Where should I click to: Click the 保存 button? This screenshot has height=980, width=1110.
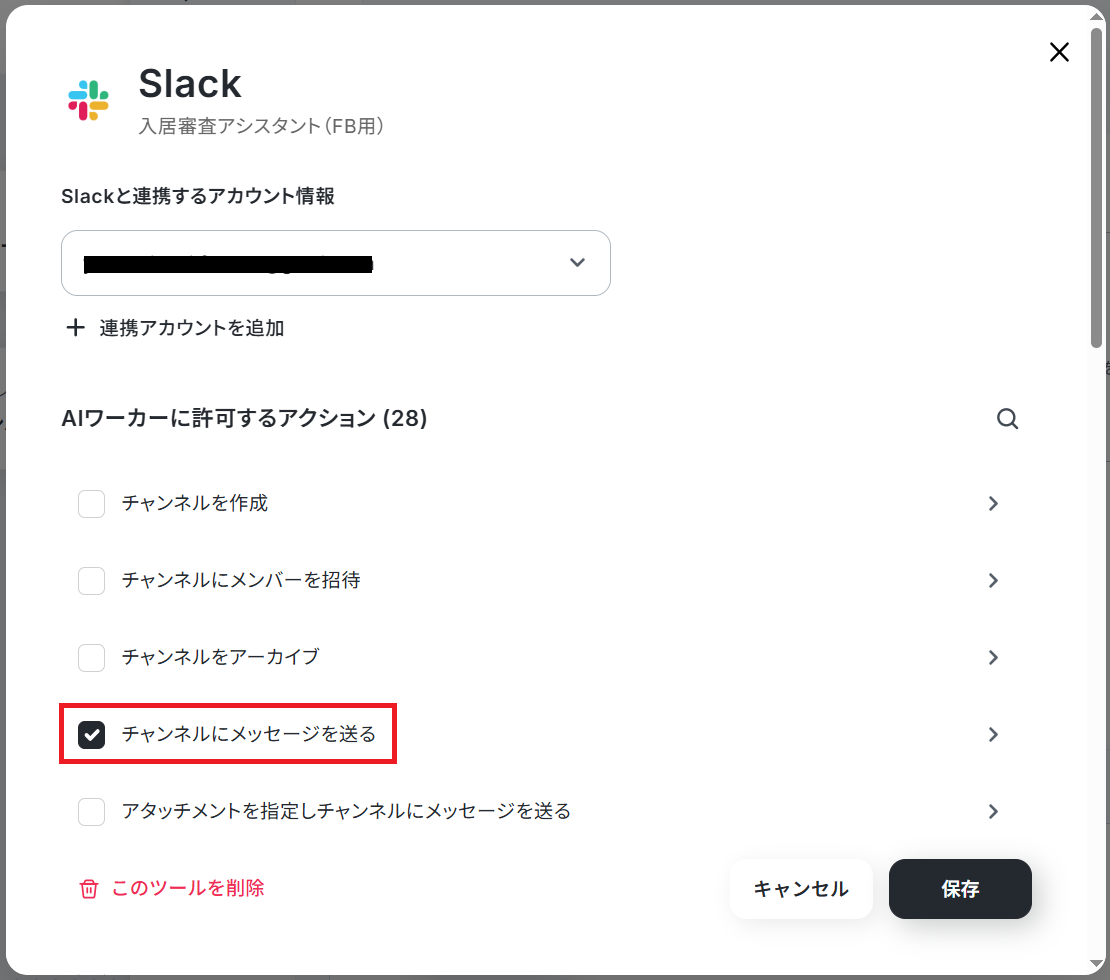(x=960, y=889)
